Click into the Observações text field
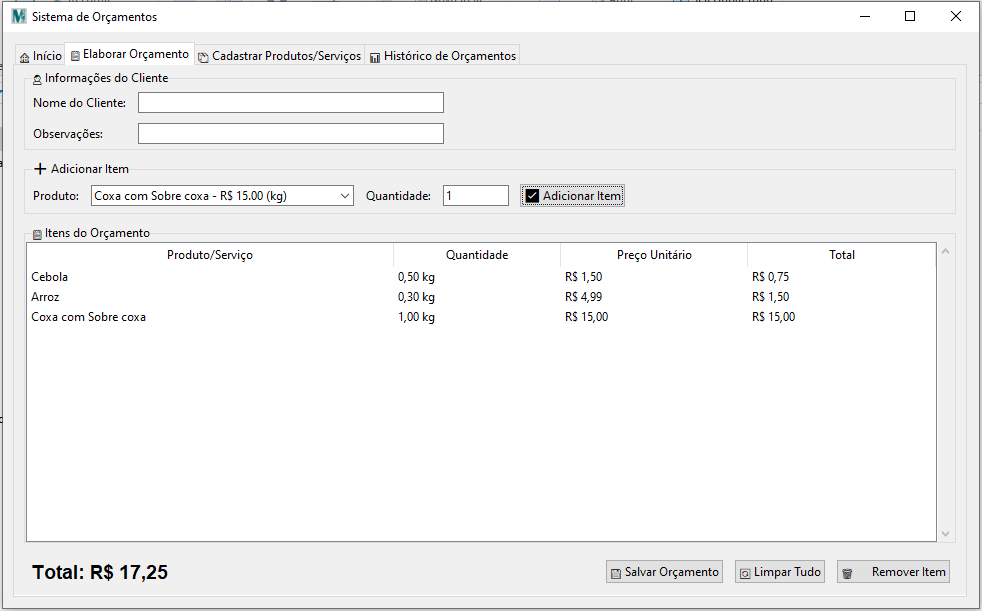 [x=290, y=134]
